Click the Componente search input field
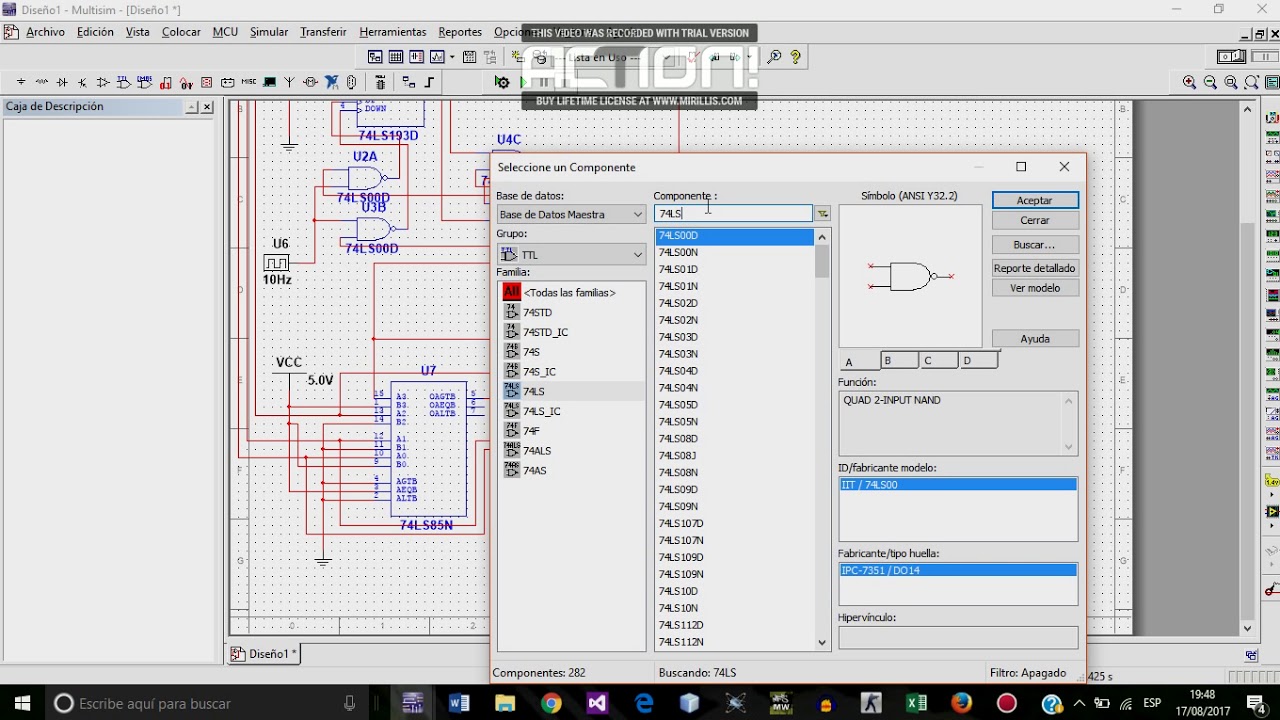This screenshot has height=720, width=1280. pos(733,213)
